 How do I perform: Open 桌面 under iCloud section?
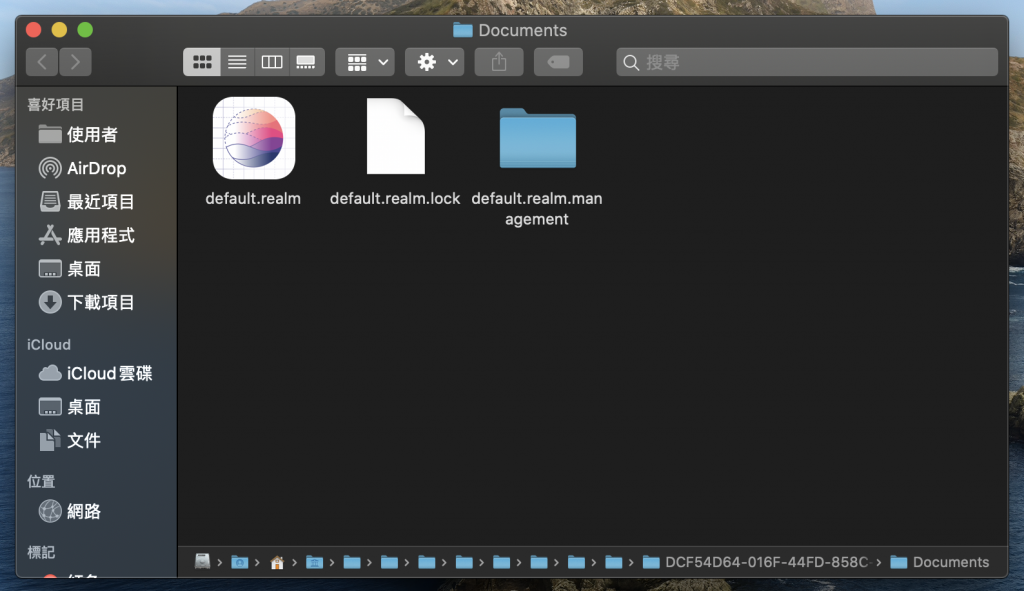(x=96, y=407)
